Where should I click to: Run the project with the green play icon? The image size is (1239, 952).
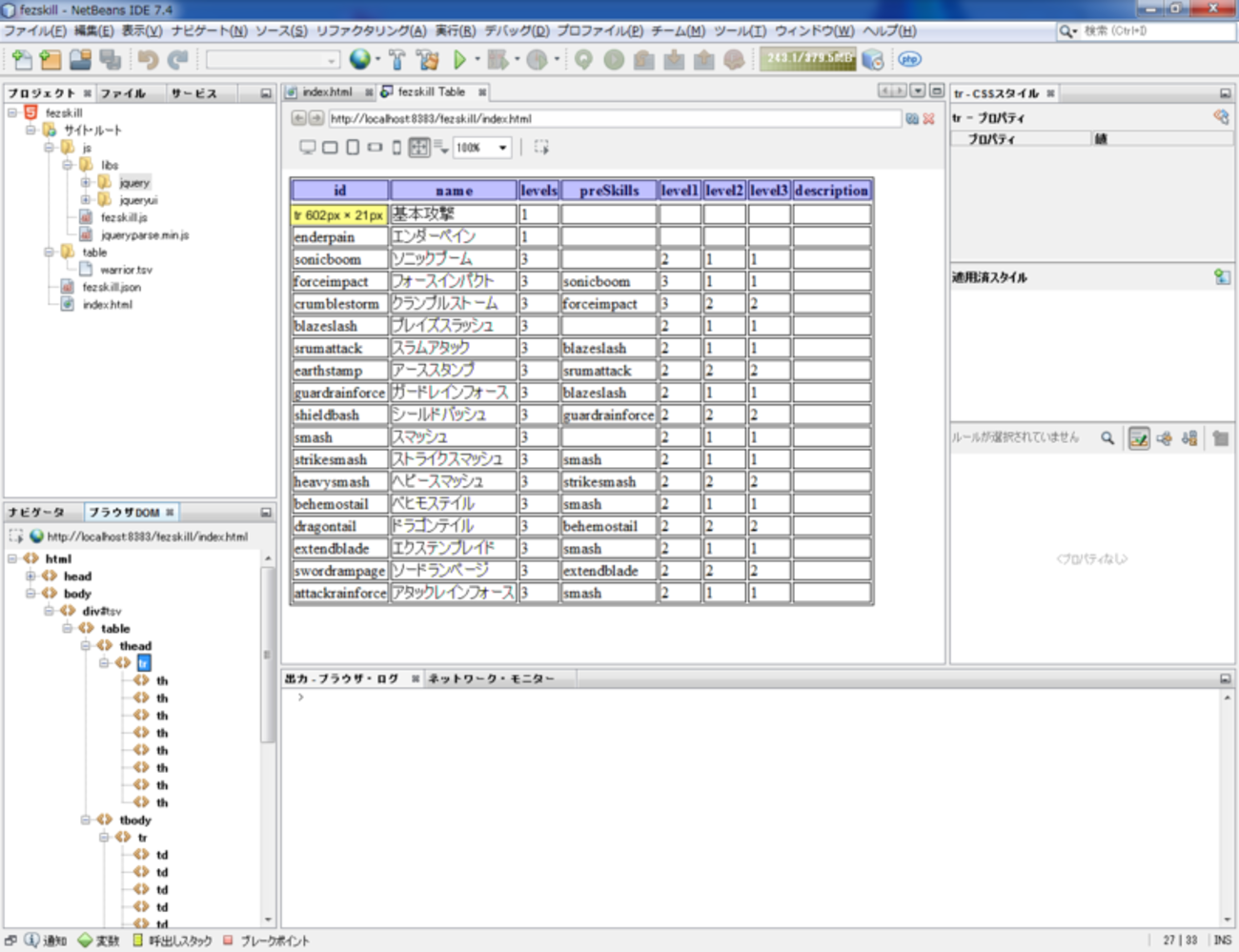pos(459,60)
